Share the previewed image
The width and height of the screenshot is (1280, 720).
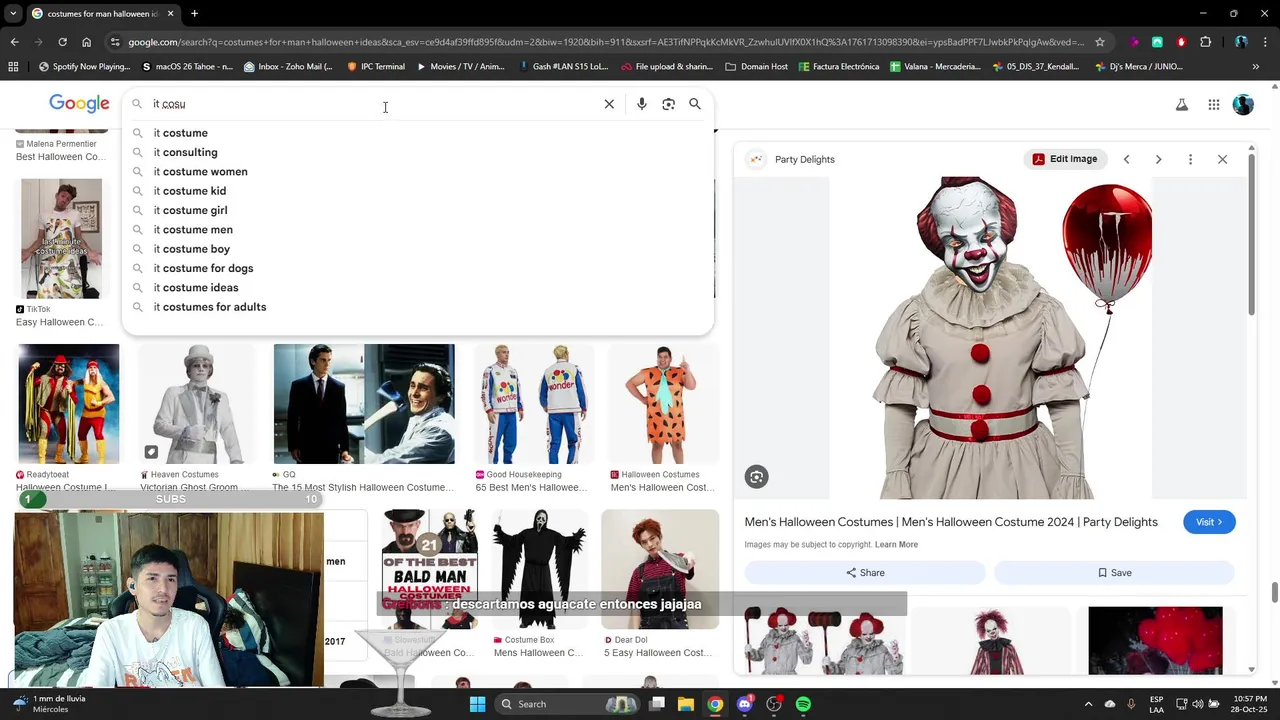click(x=865, y=573)
